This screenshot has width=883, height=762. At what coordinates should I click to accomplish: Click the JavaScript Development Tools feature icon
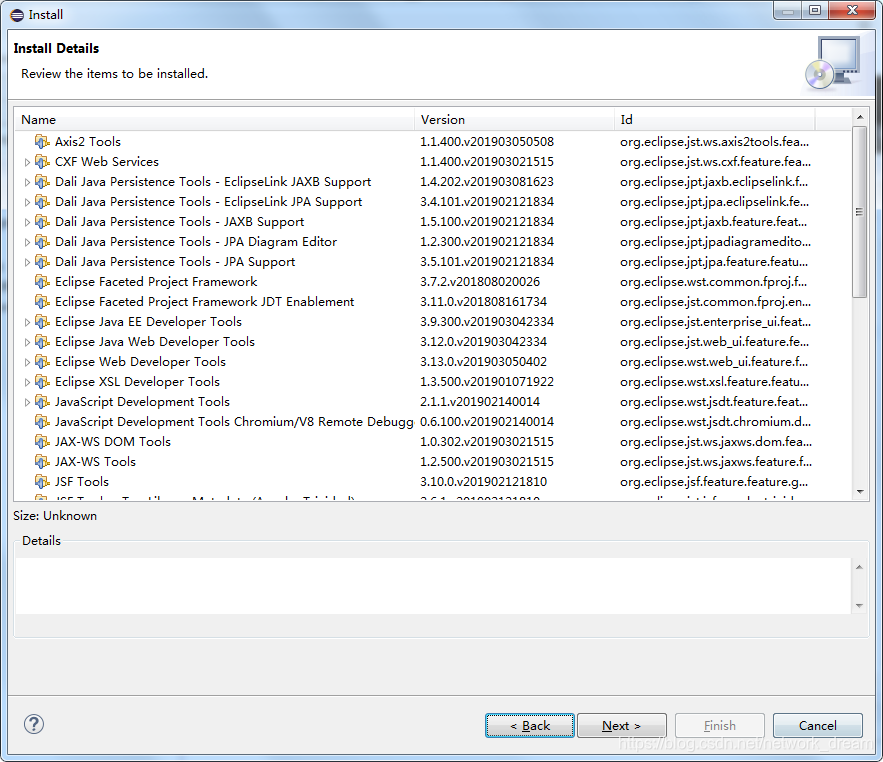coord(42,402)
